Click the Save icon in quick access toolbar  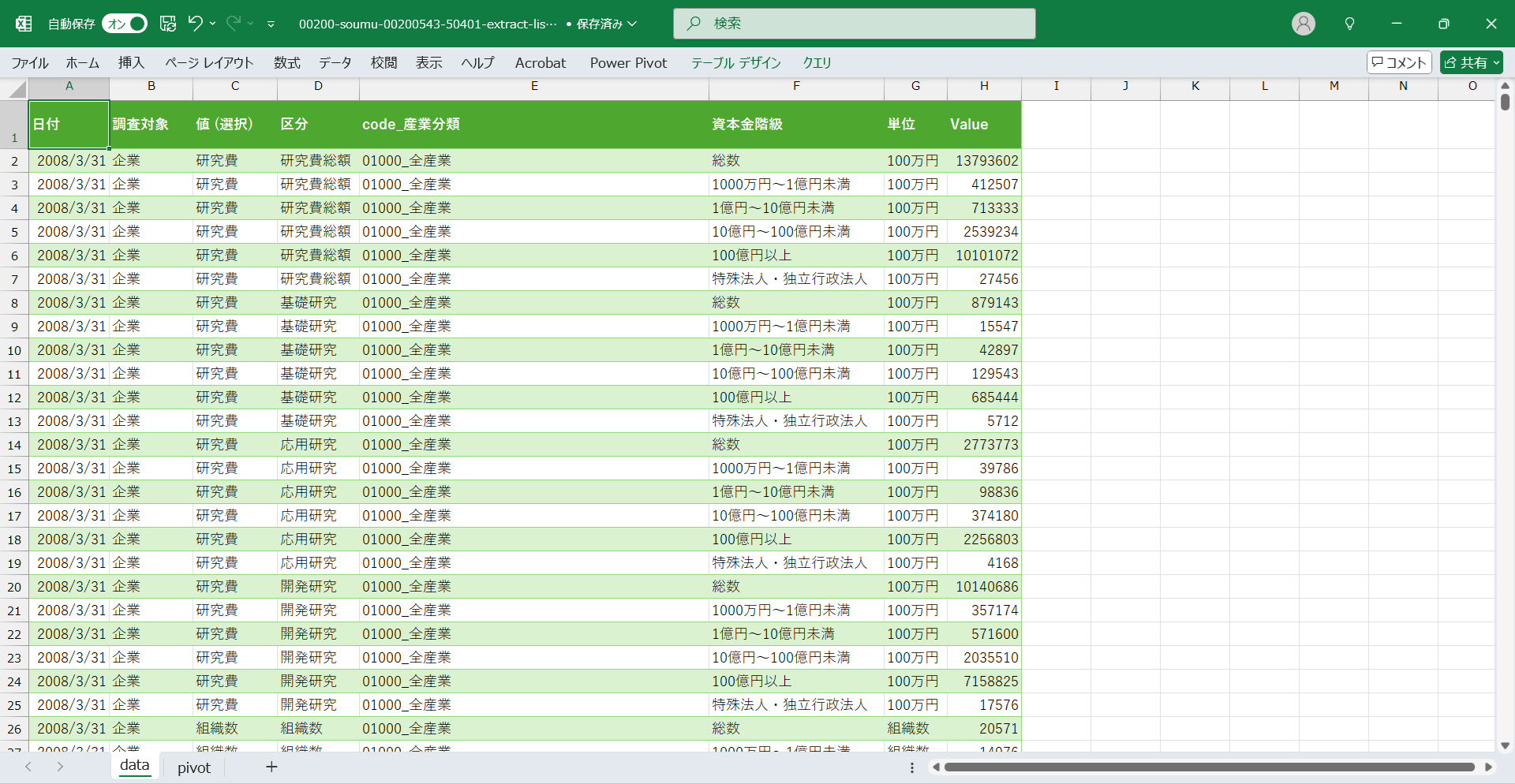point(168,24)
